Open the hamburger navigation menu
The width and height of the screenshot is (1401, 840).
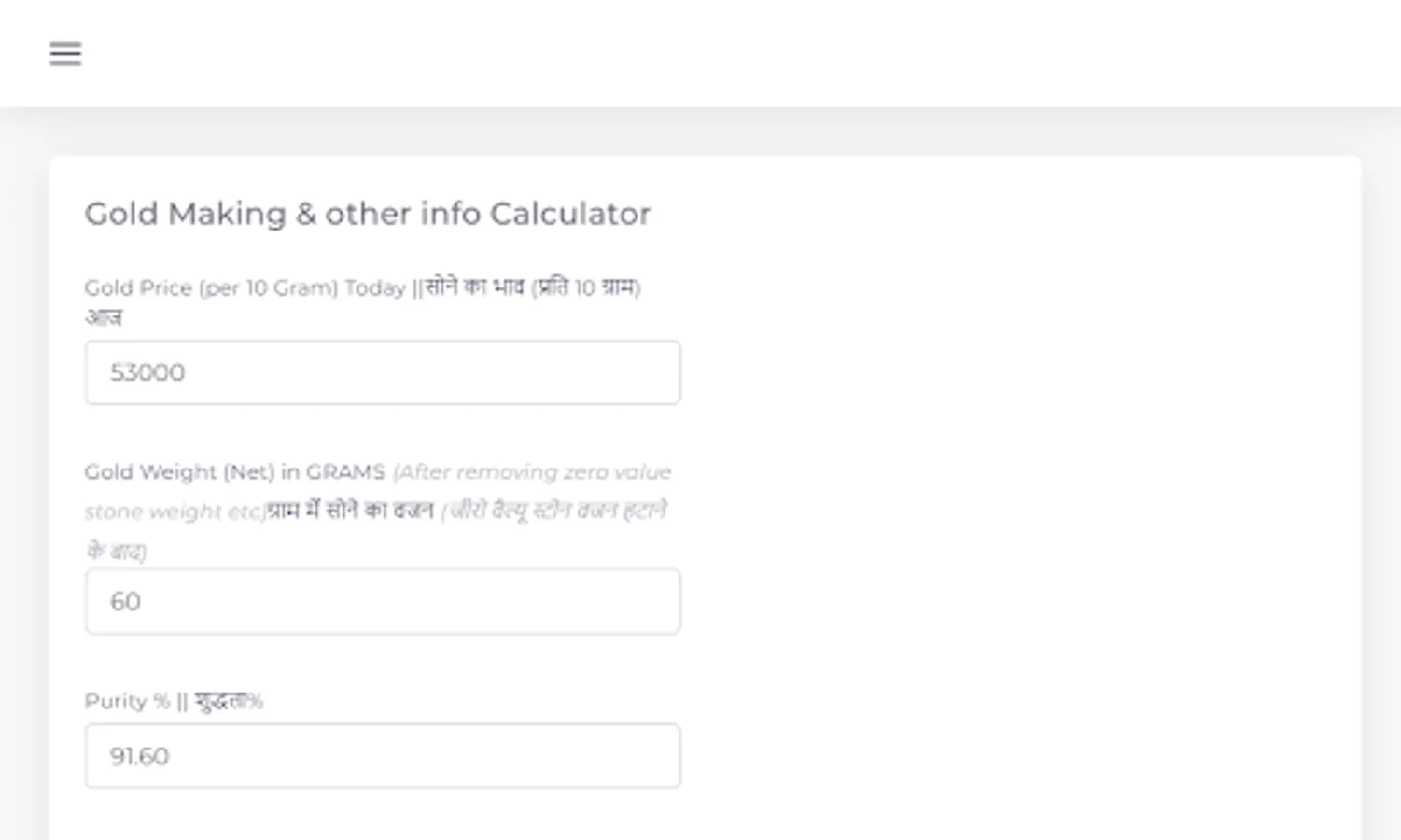(65, 54)
